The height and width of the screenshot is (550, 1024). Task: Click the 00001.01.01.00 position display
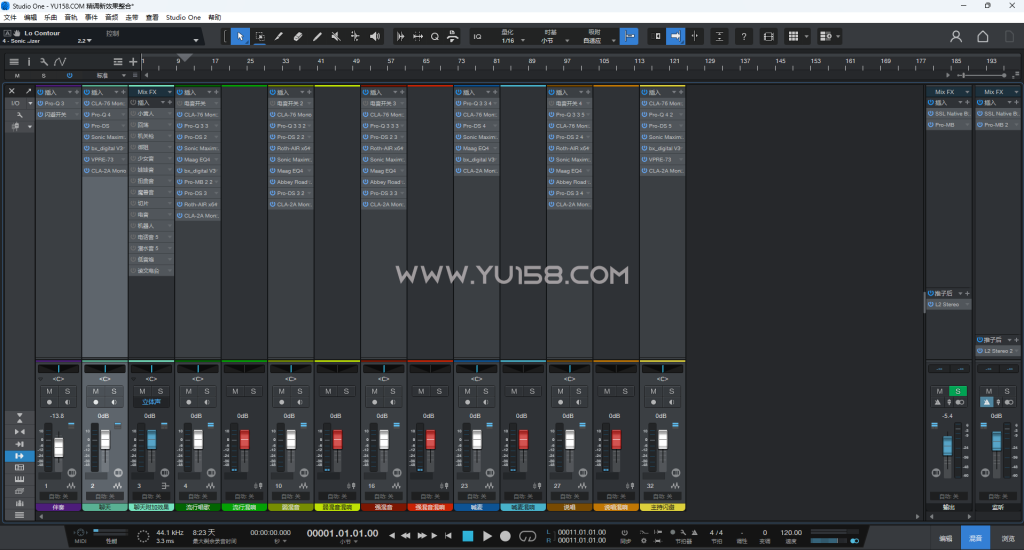click(x=342, y=533)
